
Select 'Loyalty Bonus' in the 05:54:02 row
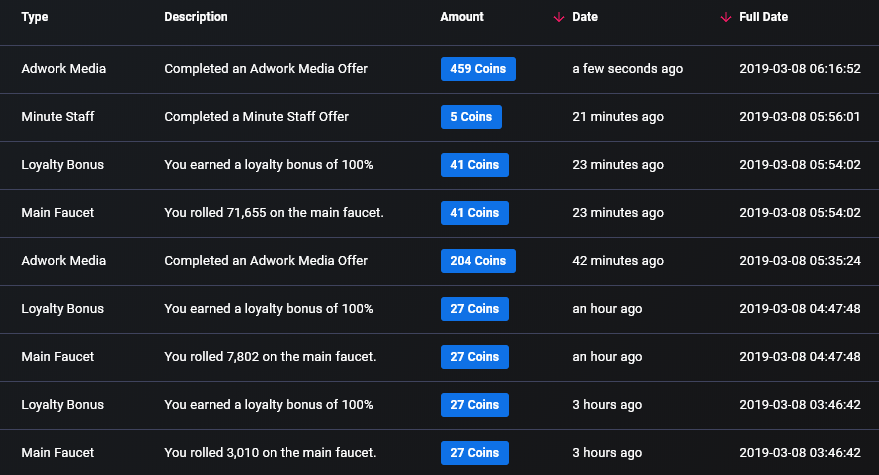(x=62, y=165)
